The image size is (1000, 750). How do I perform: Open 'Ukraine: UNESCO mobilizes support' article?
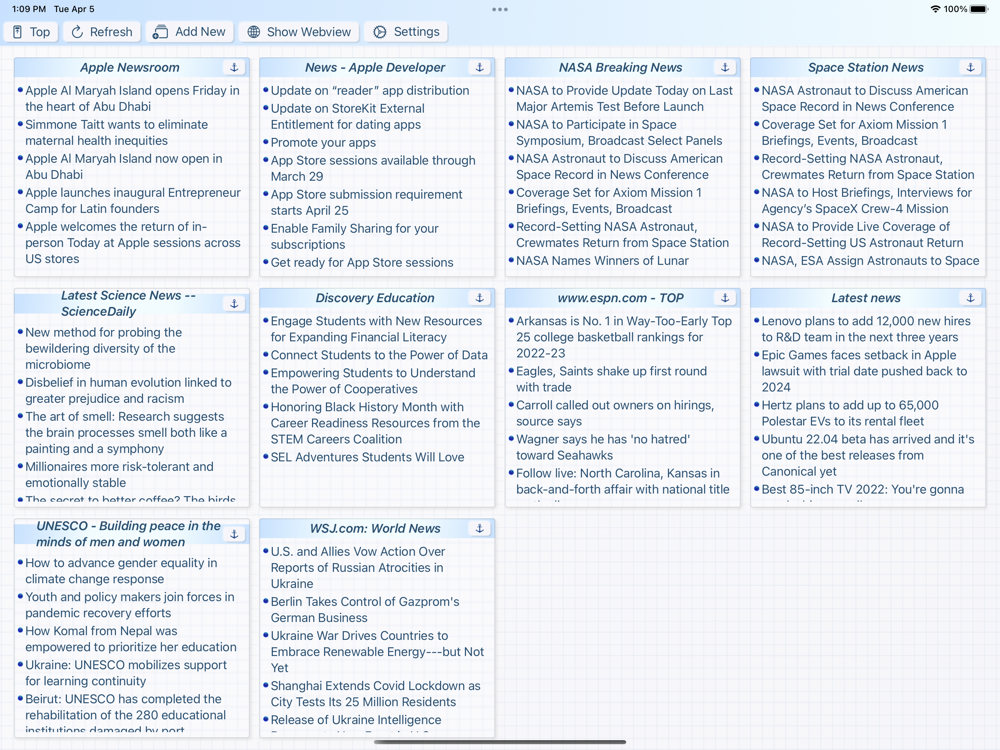coord(126,673)
